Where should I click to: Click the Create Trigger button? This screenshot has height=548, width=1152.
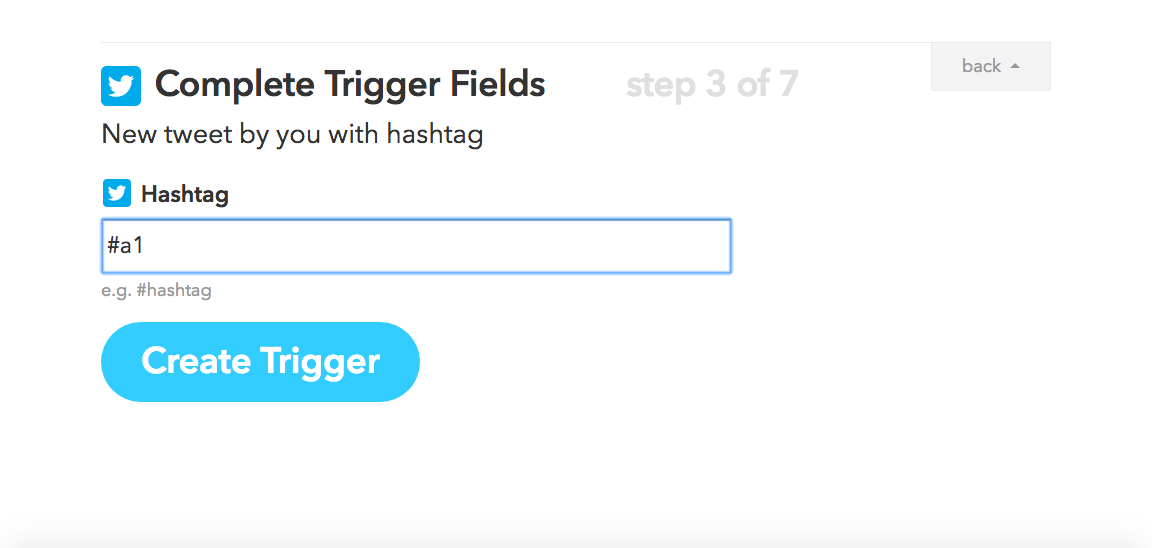260,362
